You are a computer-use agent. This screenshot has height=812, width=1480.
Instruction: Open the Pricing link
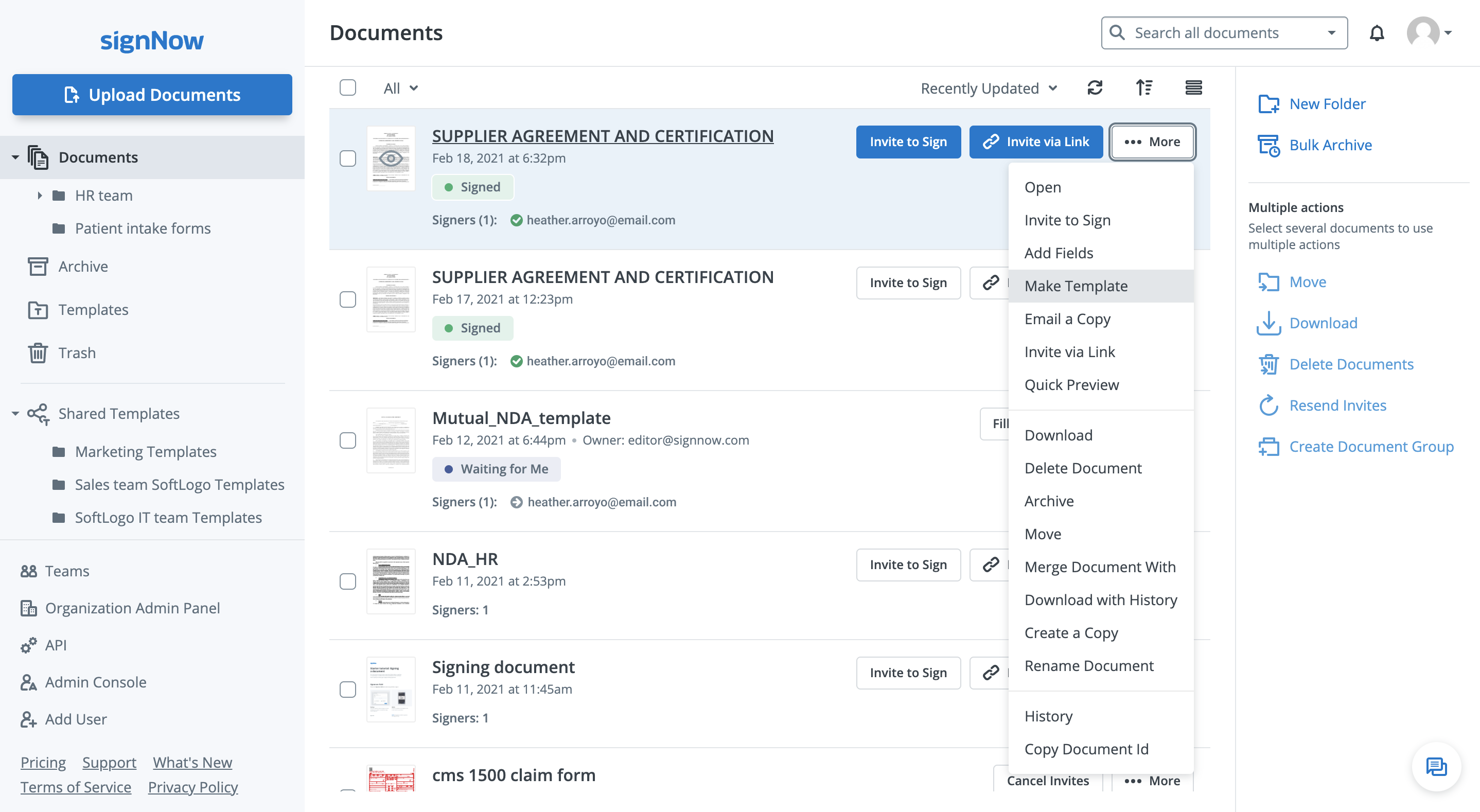click(43, 763)
